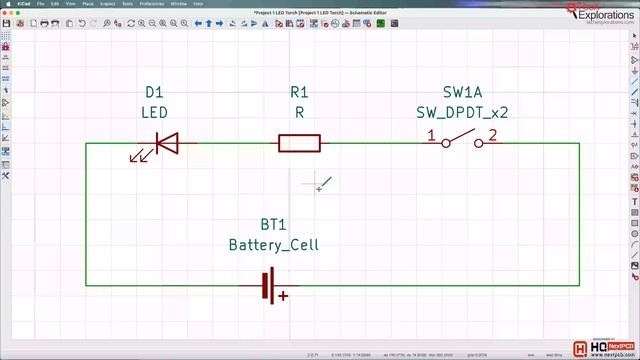Choose the Add Wire tool
The image size is (640, 360).
pyautogui.click(x=635, y=82)
